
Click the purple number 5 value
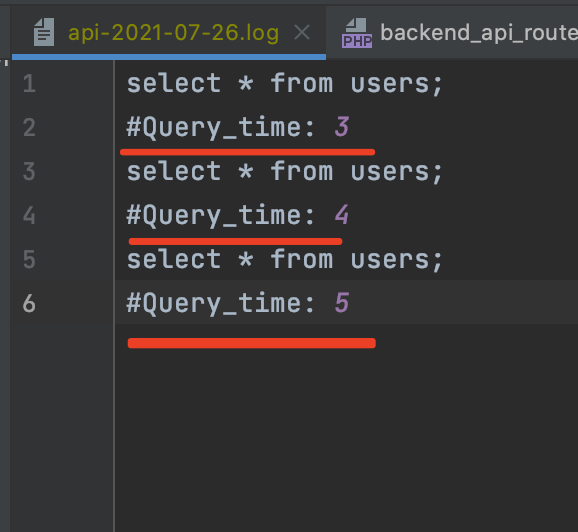tap(342, 303)
